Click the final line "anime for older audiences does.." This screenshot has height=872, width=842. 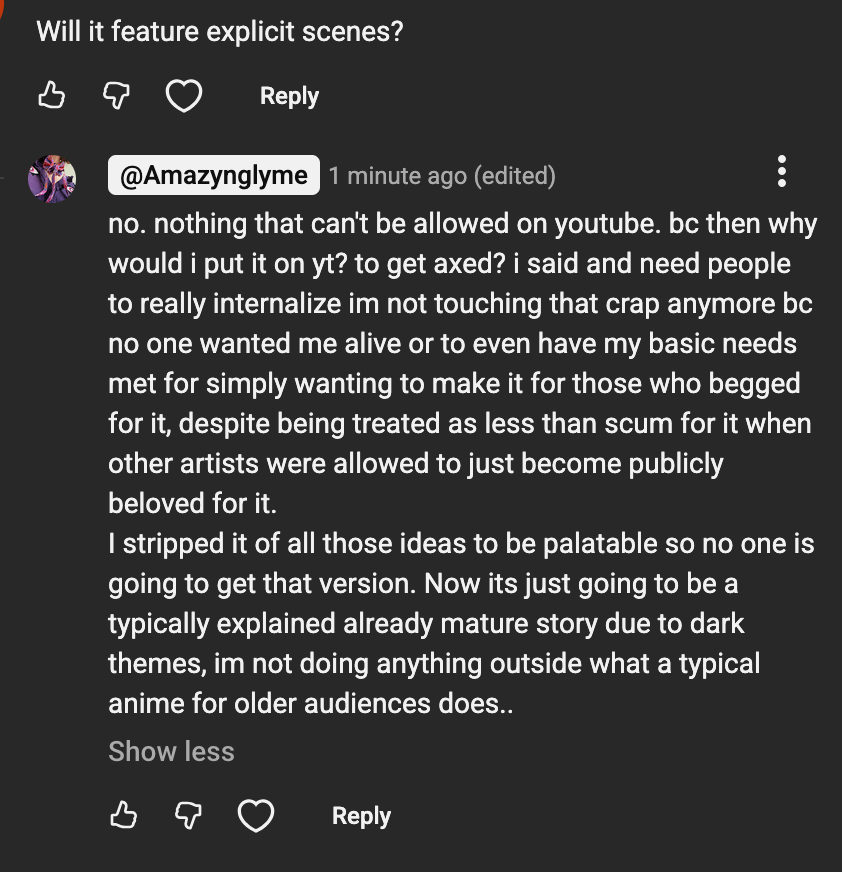tap(310, 702)
